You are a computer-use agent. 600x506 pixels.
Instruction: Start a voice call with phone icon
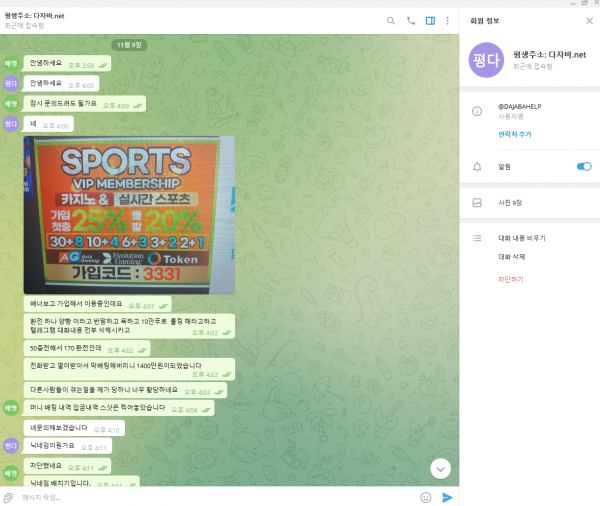tap(411, 21)
